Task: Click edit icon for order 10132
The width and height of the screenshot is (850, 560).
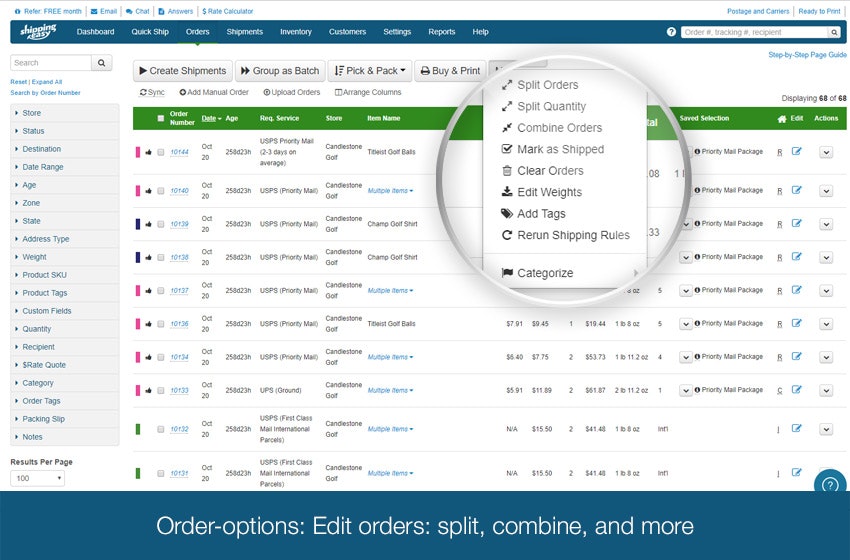Action: pos(796,428)
